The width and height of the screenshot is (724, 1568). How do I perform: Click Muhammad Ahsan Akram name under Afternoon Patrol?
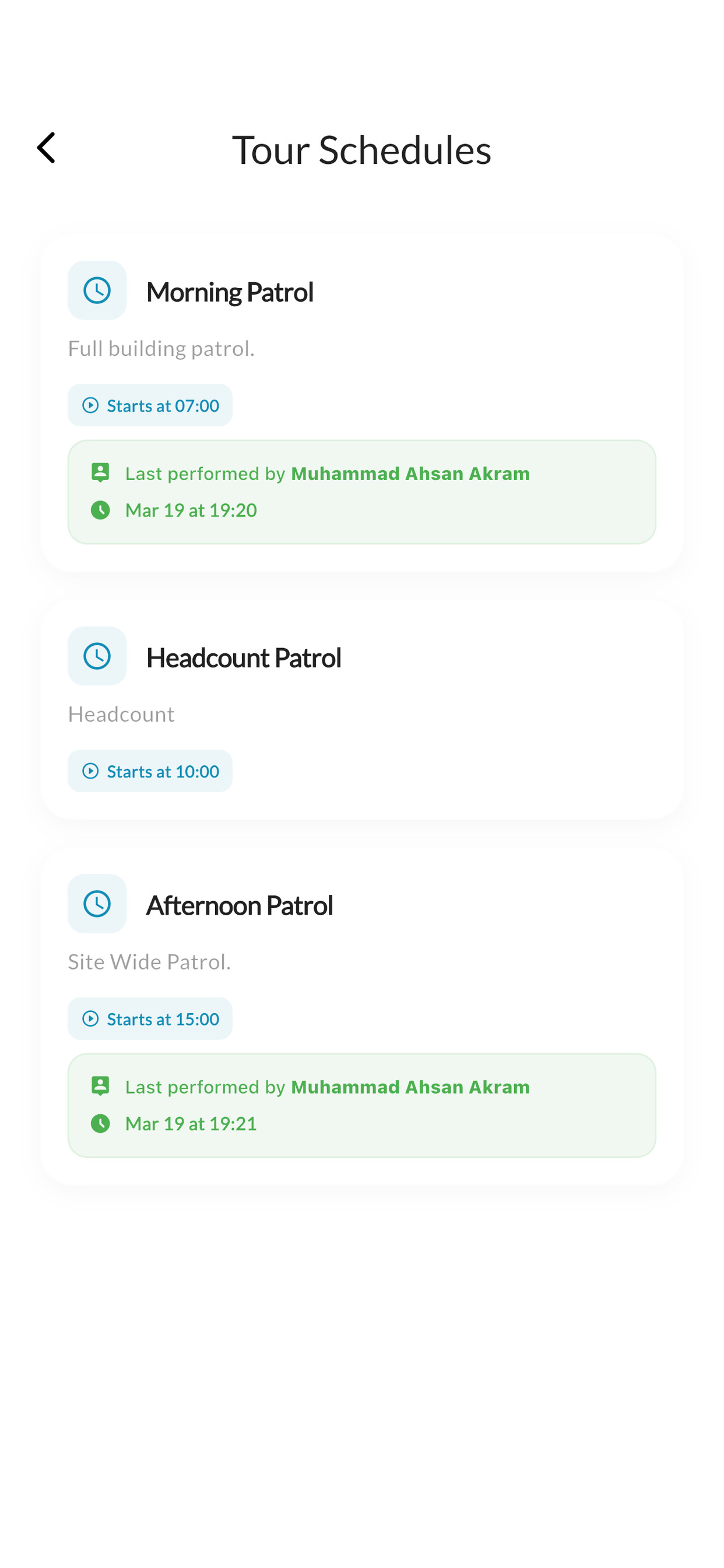pyautogui.click(x=410, y=1087)
